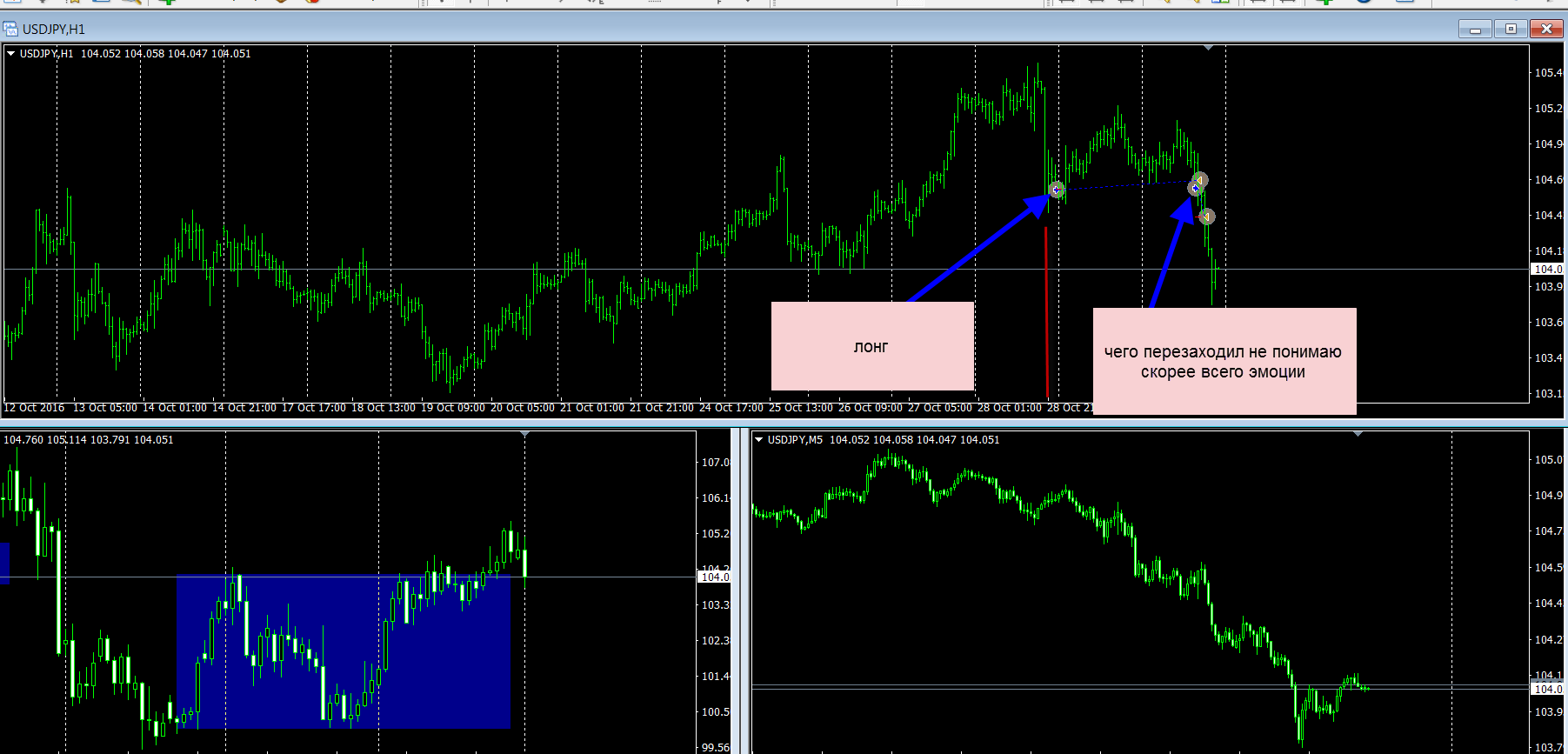The width and height of the screenshot is (1568, 754).
Task: Click the 104.2 price level on M5 scale
Action: tap(1548, 639)
